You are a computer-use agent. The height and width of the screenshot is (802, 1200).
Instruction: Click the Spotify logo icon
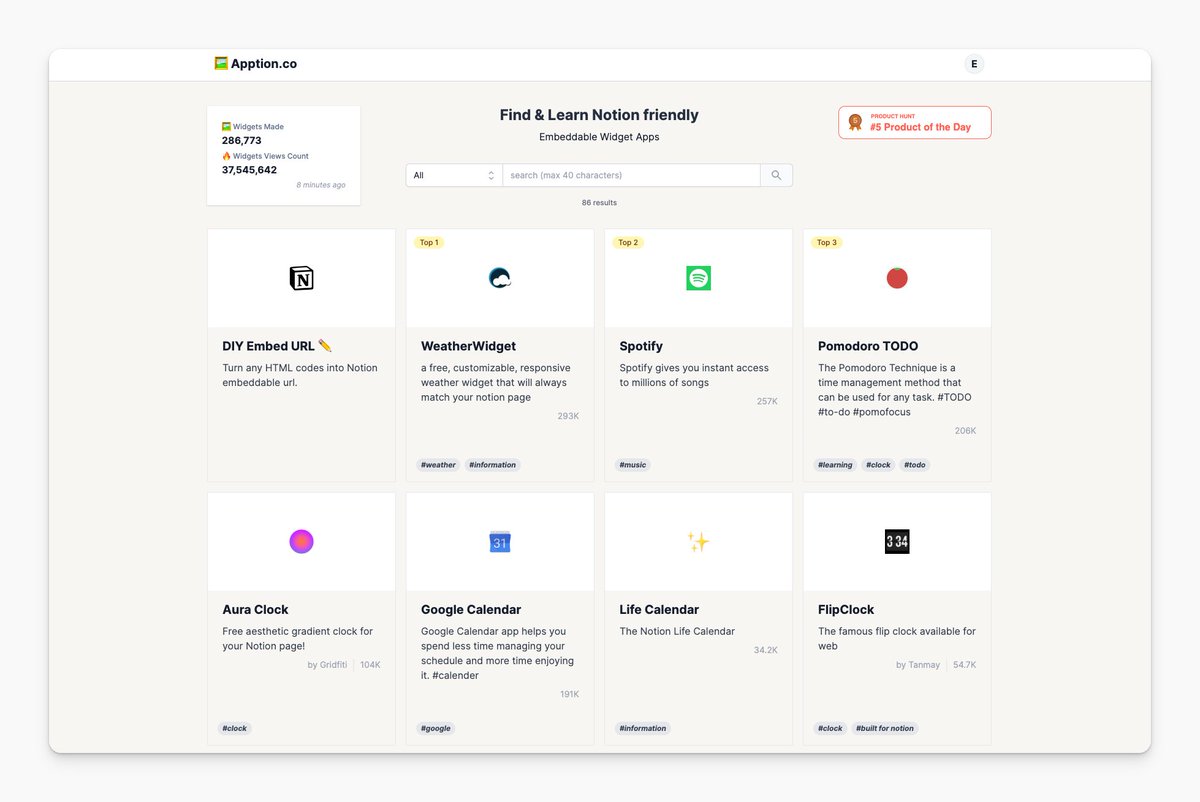[698, 278]
